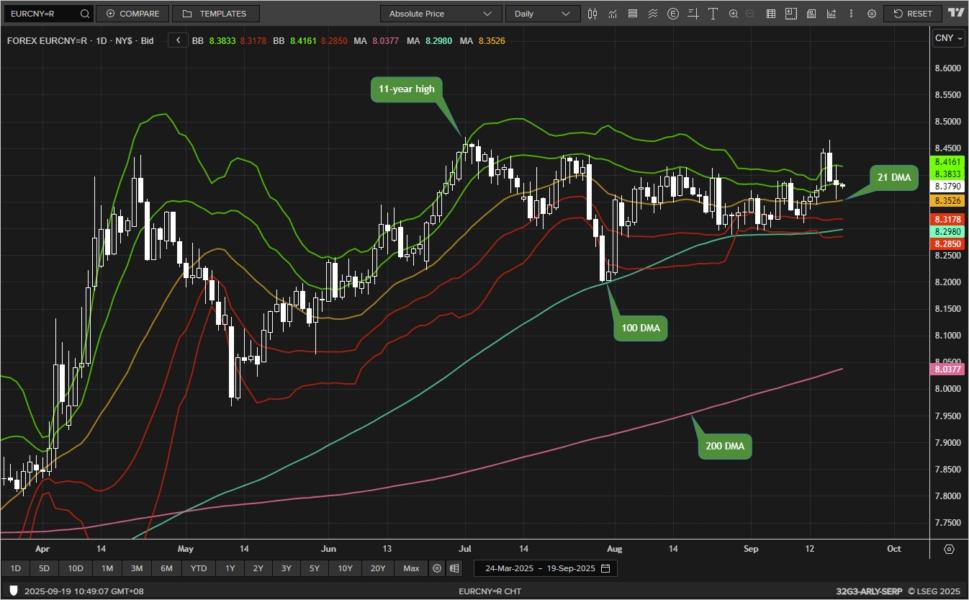Screen dimensions: 969x600
Task: Click circular target icon beside Max
Action: [437, 568]
